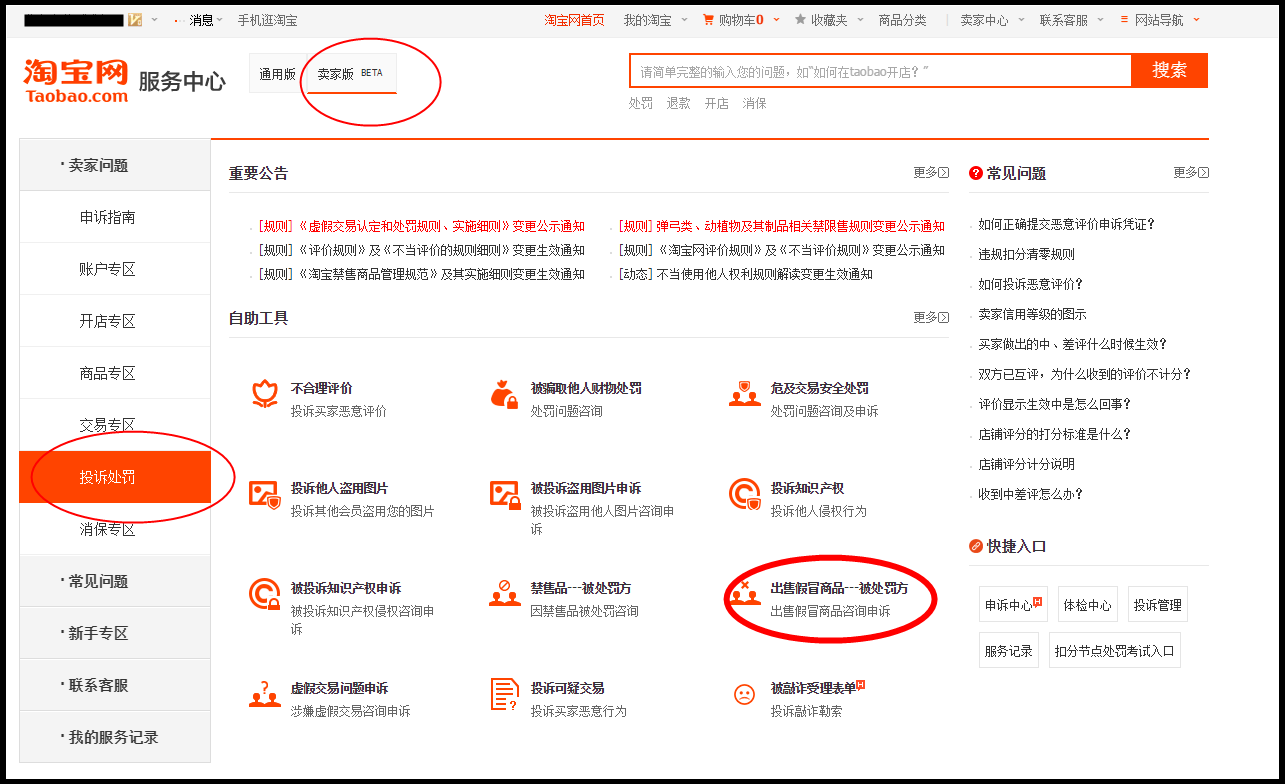Open the 网站导航 dropdown arrow
The image size is (1285, 784).
(1196, 20)
